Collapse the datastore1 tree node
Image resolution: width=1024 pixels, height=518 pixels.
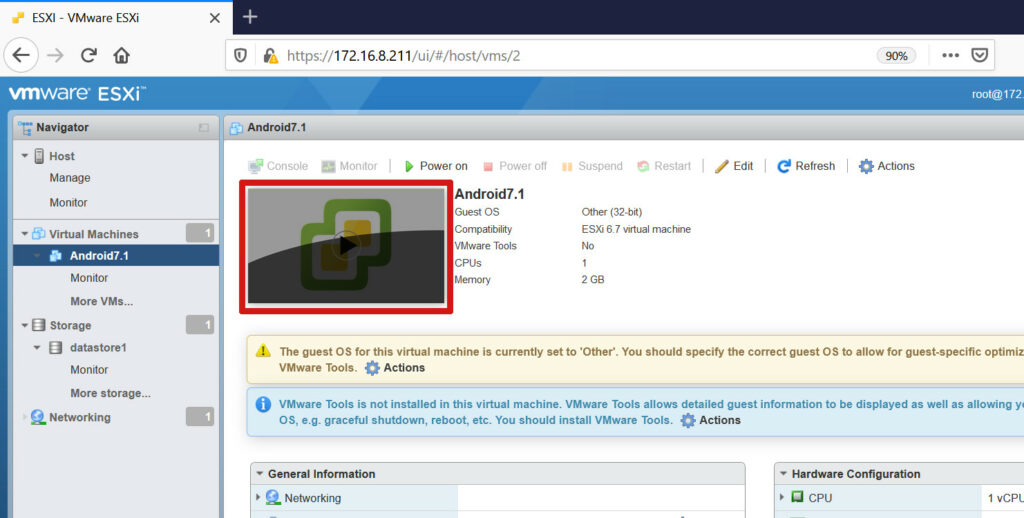(37, 348)
